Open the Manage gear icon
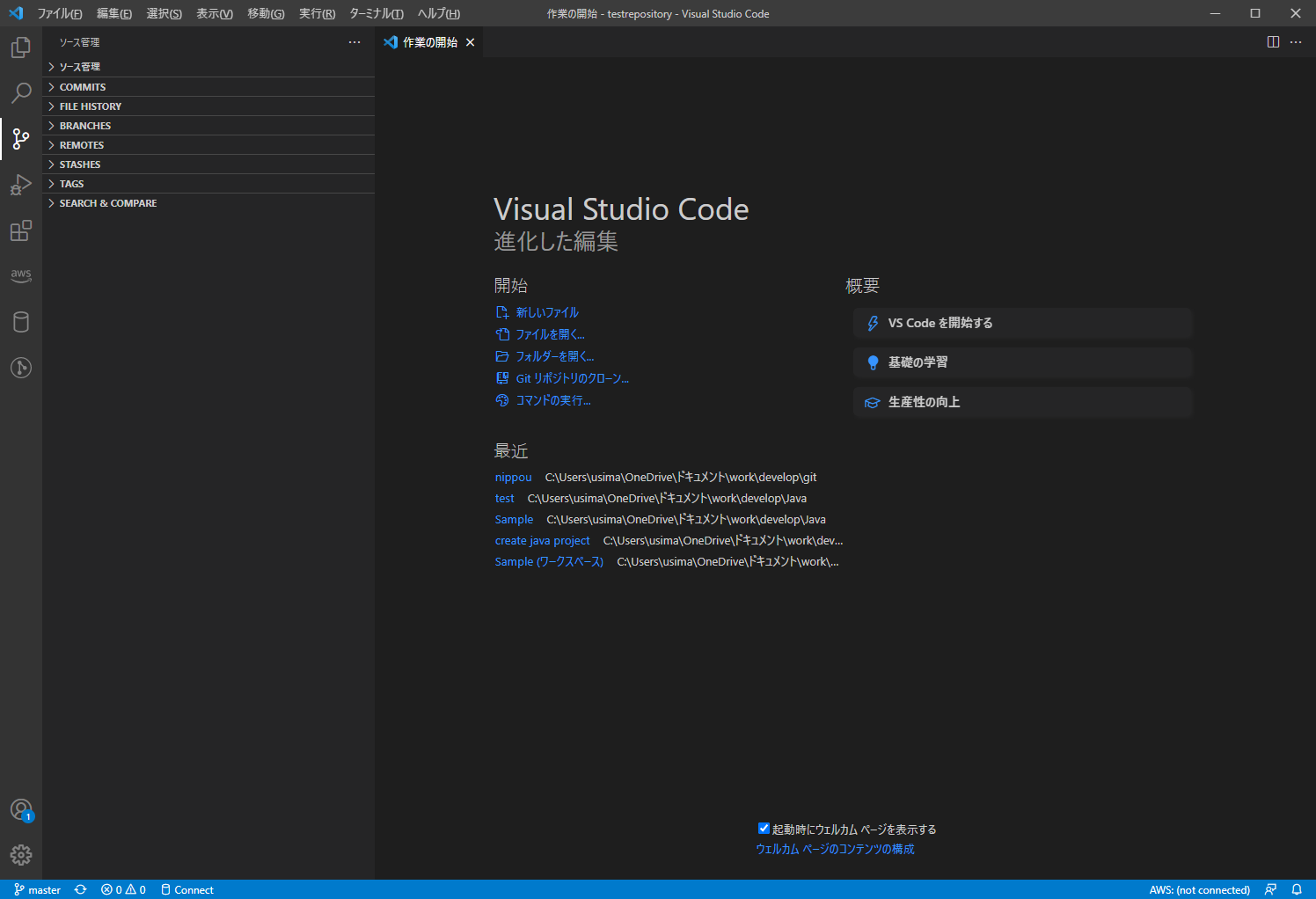The image size is (1316, 899). (21, 854)
